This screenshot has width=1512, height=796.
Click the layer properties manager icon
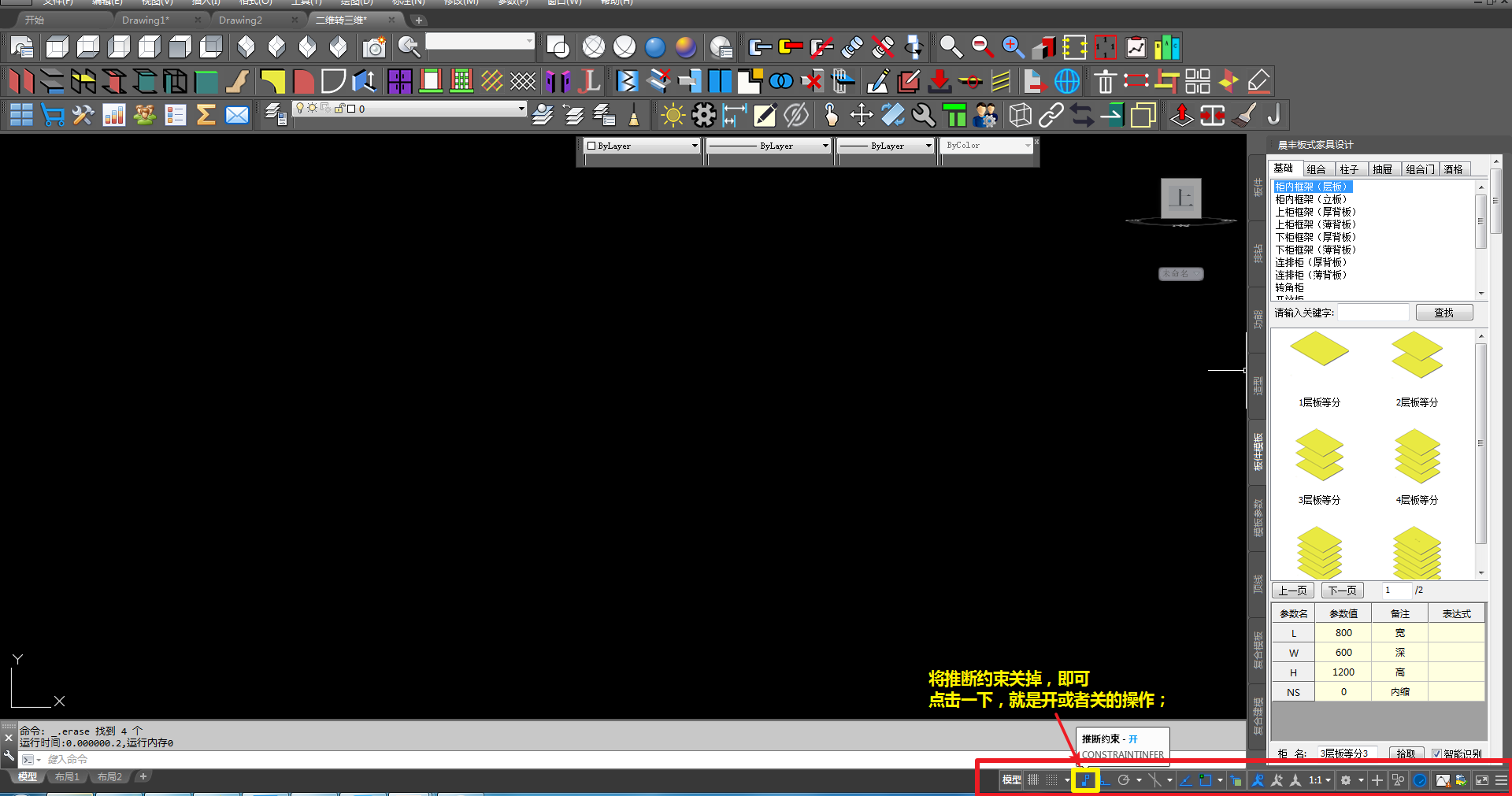[x=275, y=116]
